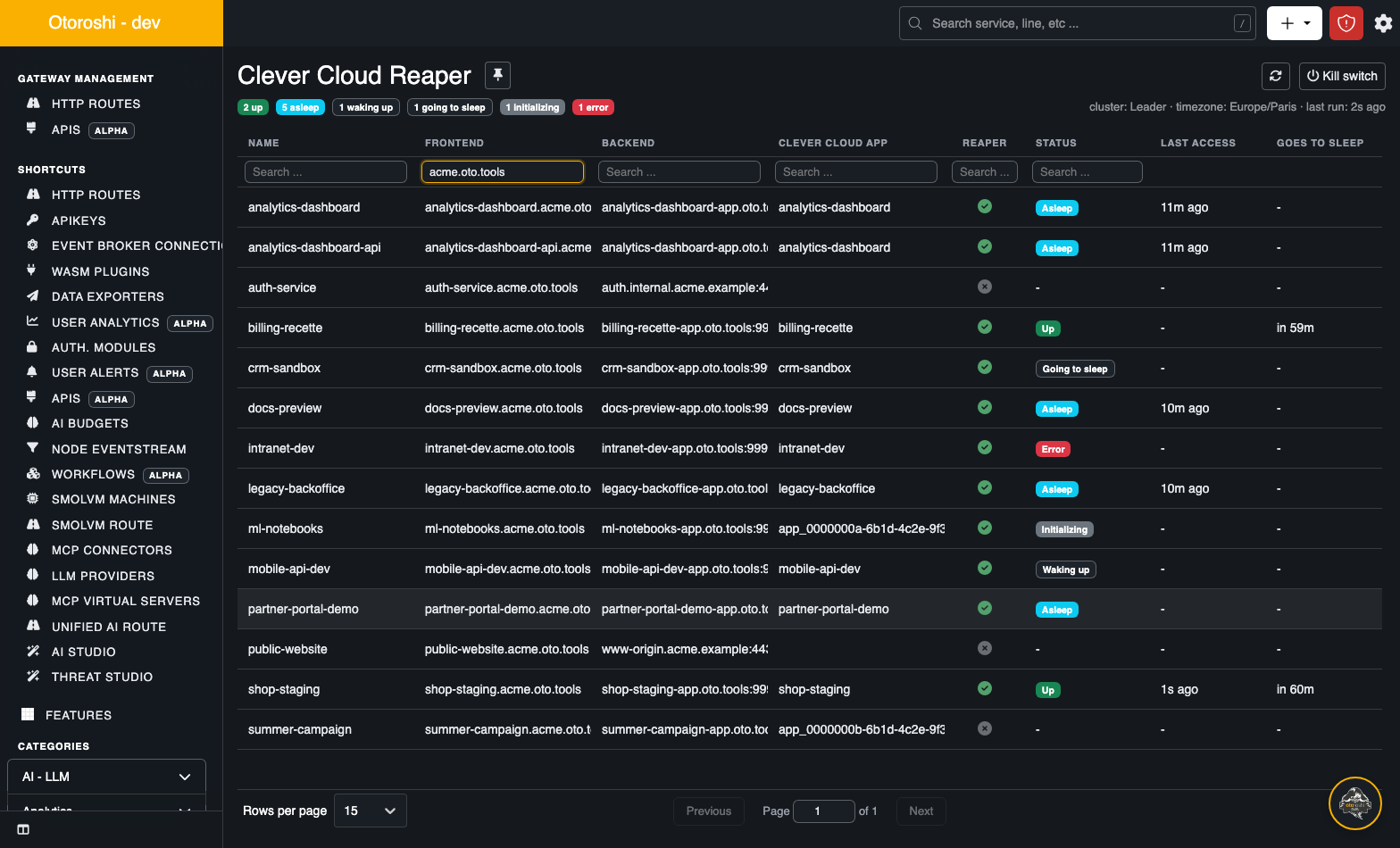Toggle reaper status for summer-campaign row
This screenshot has width=1400, height=848.
click(x=985, y=728)
